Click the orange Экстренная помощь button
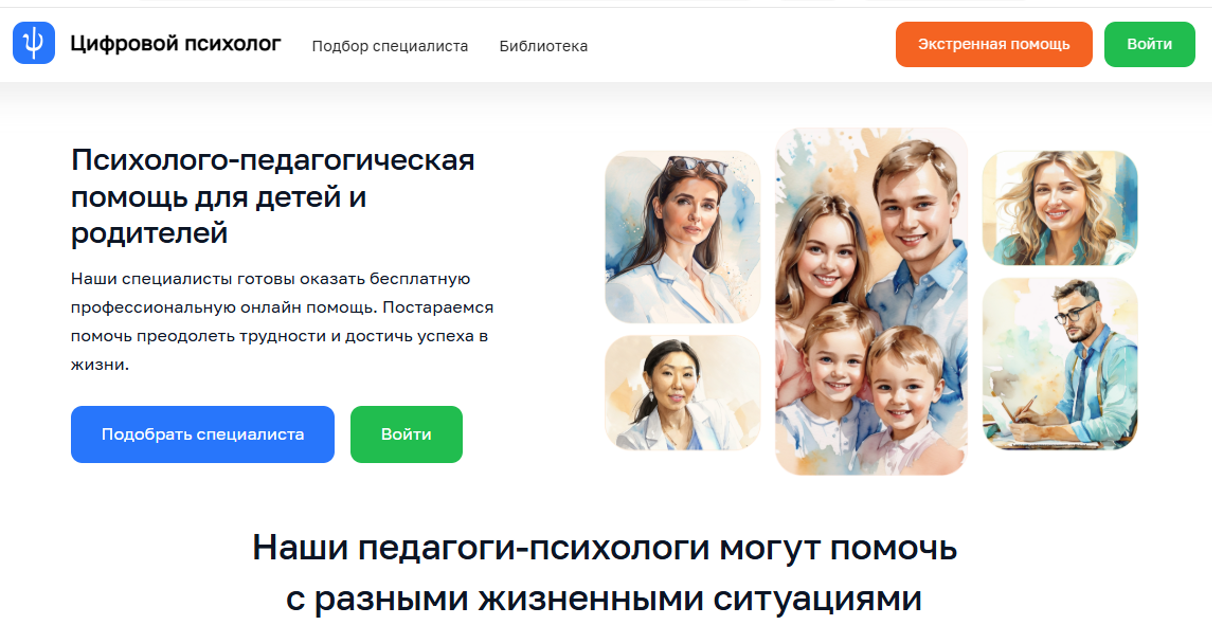Viewport: 1212px width, 636px height. tap(994, 44)
